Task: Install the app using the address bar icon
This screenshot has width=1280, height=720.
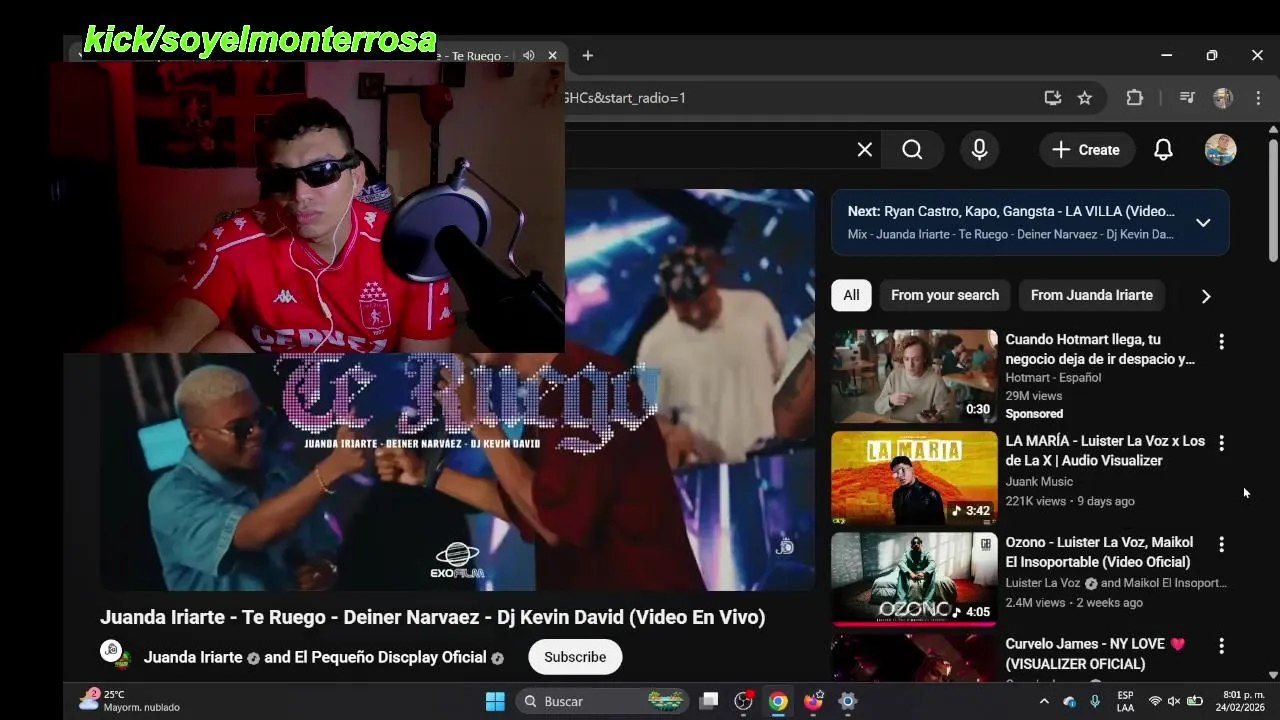Action: tap(1052, 98)
